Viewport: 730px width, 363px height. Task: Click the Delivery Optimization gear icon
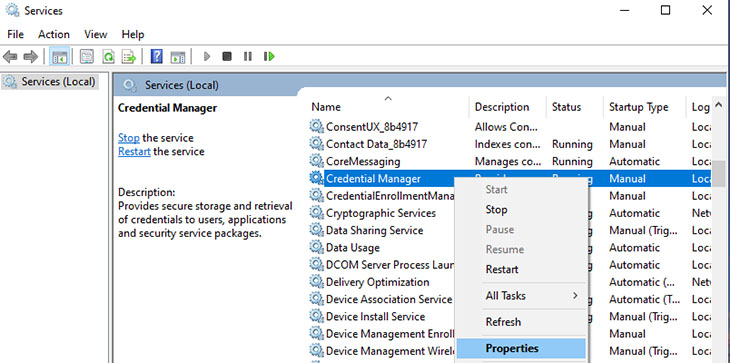coord(316,282)
